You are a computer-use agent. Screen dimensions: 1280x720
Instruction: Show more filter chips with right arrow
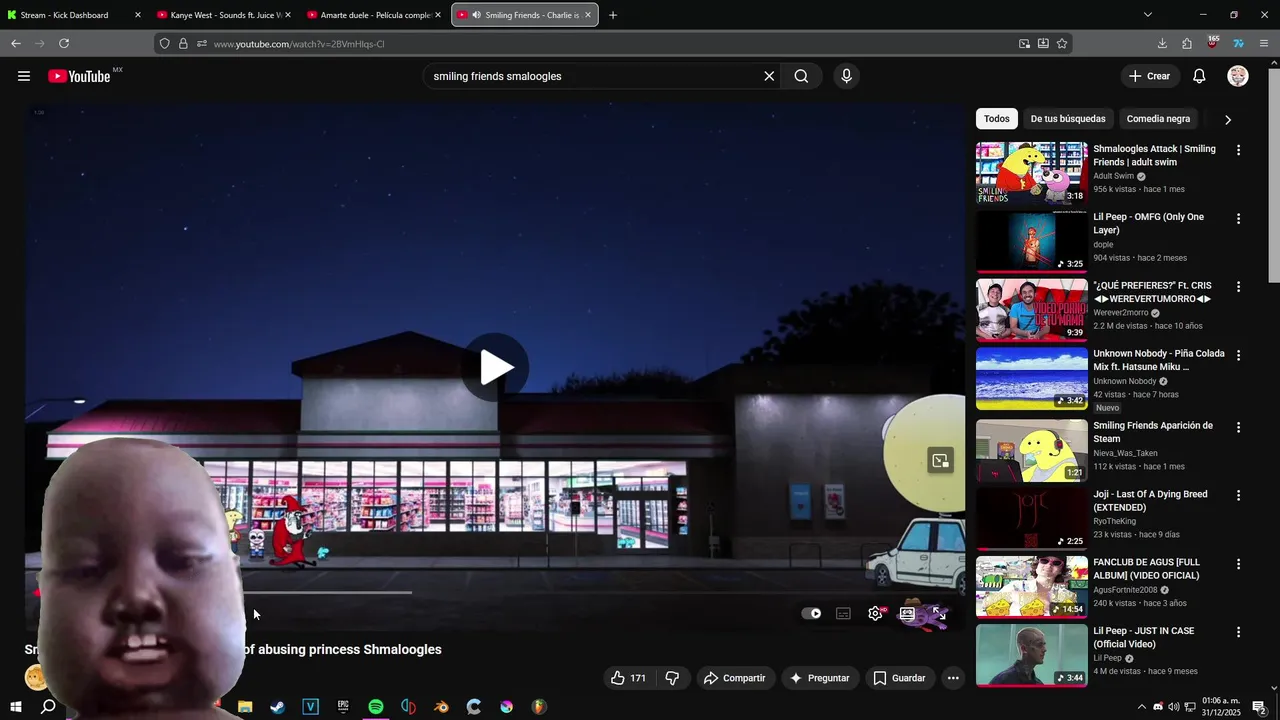point(1228,119)
